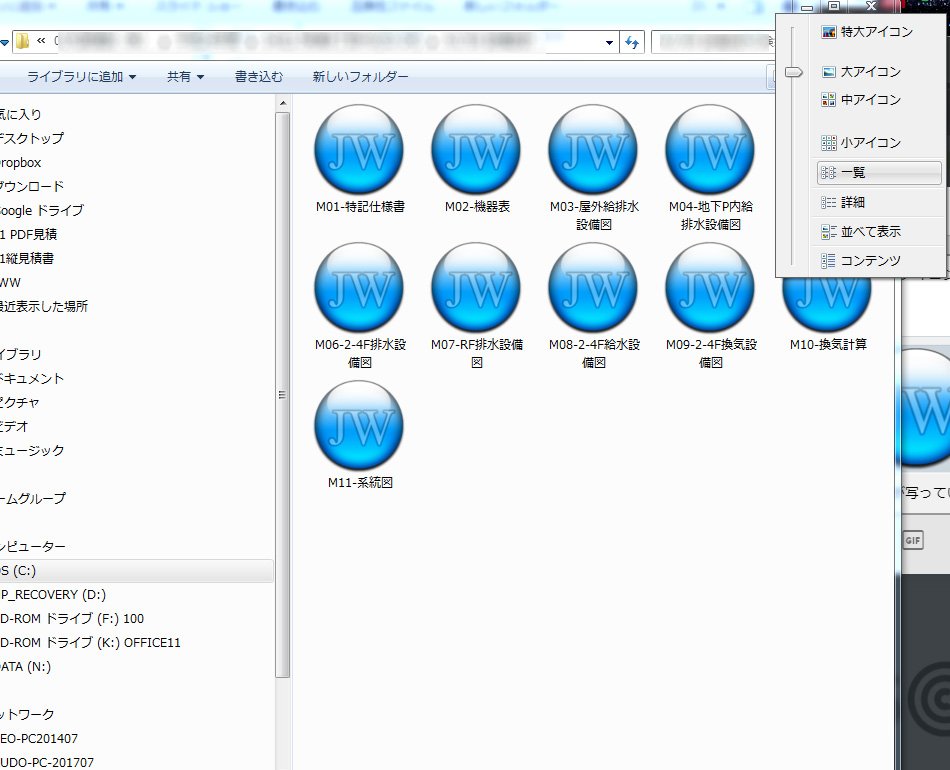The height and width of the screenshot is (770, 950).
Task: Click navigation pane scroll up arrow
Action: pyautogui.click(x=282, y=104)
